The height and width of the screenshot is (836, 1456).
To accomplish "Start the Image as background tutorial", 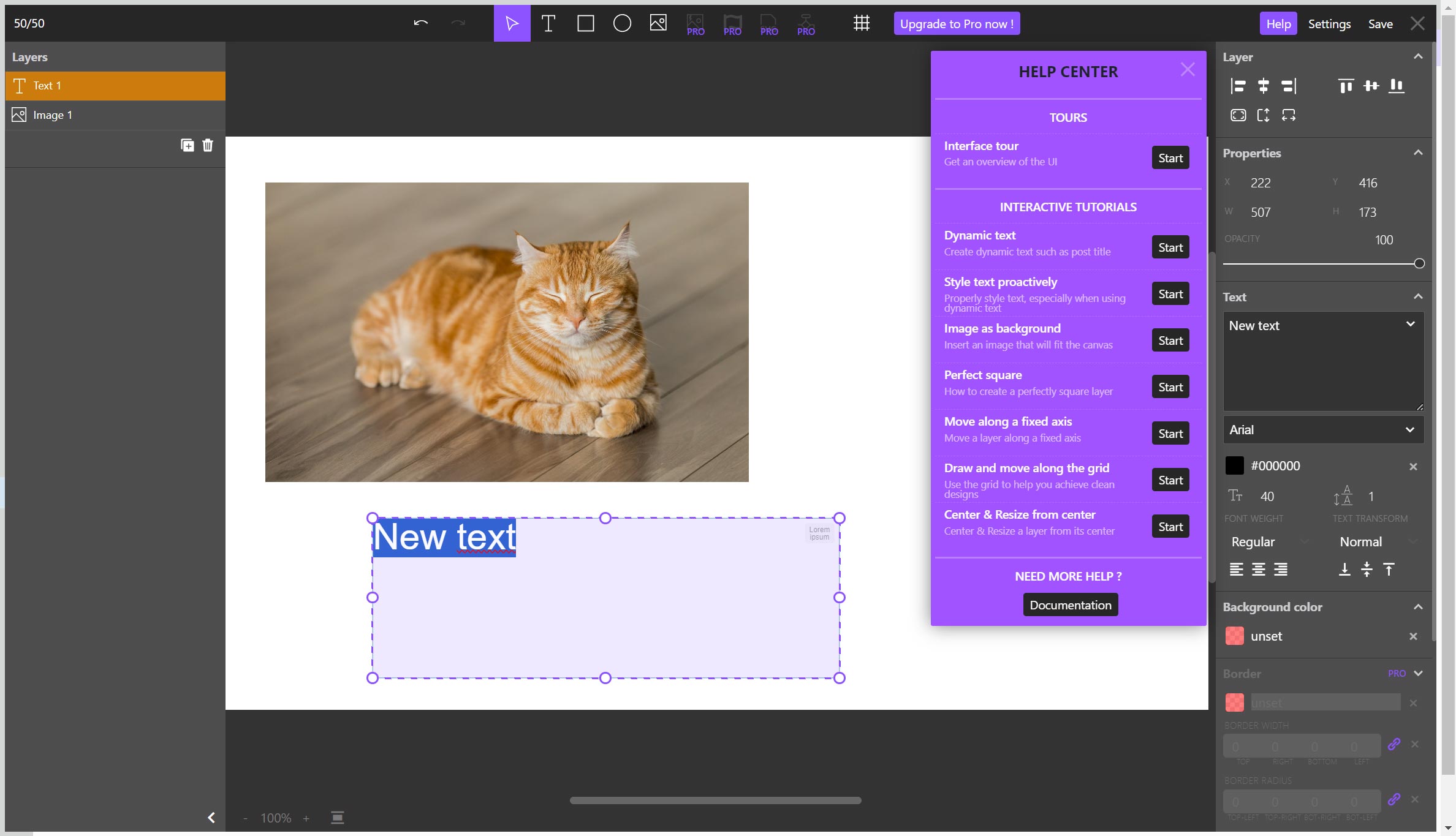I will point(1170,341).
